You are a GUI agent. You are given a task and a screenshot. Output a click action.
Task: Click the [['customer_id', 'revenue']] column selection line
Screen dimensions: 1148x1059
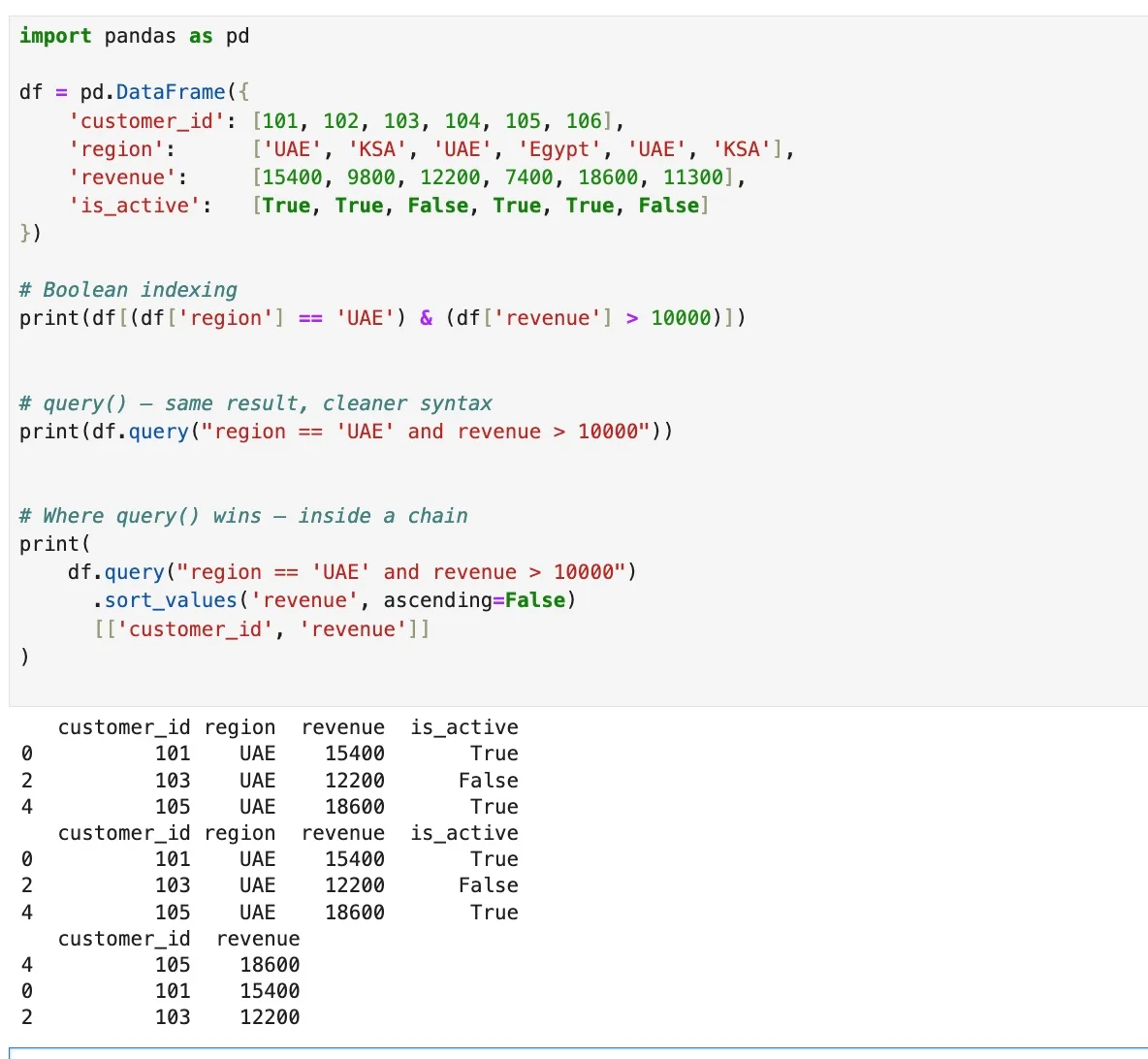point(262,629)
